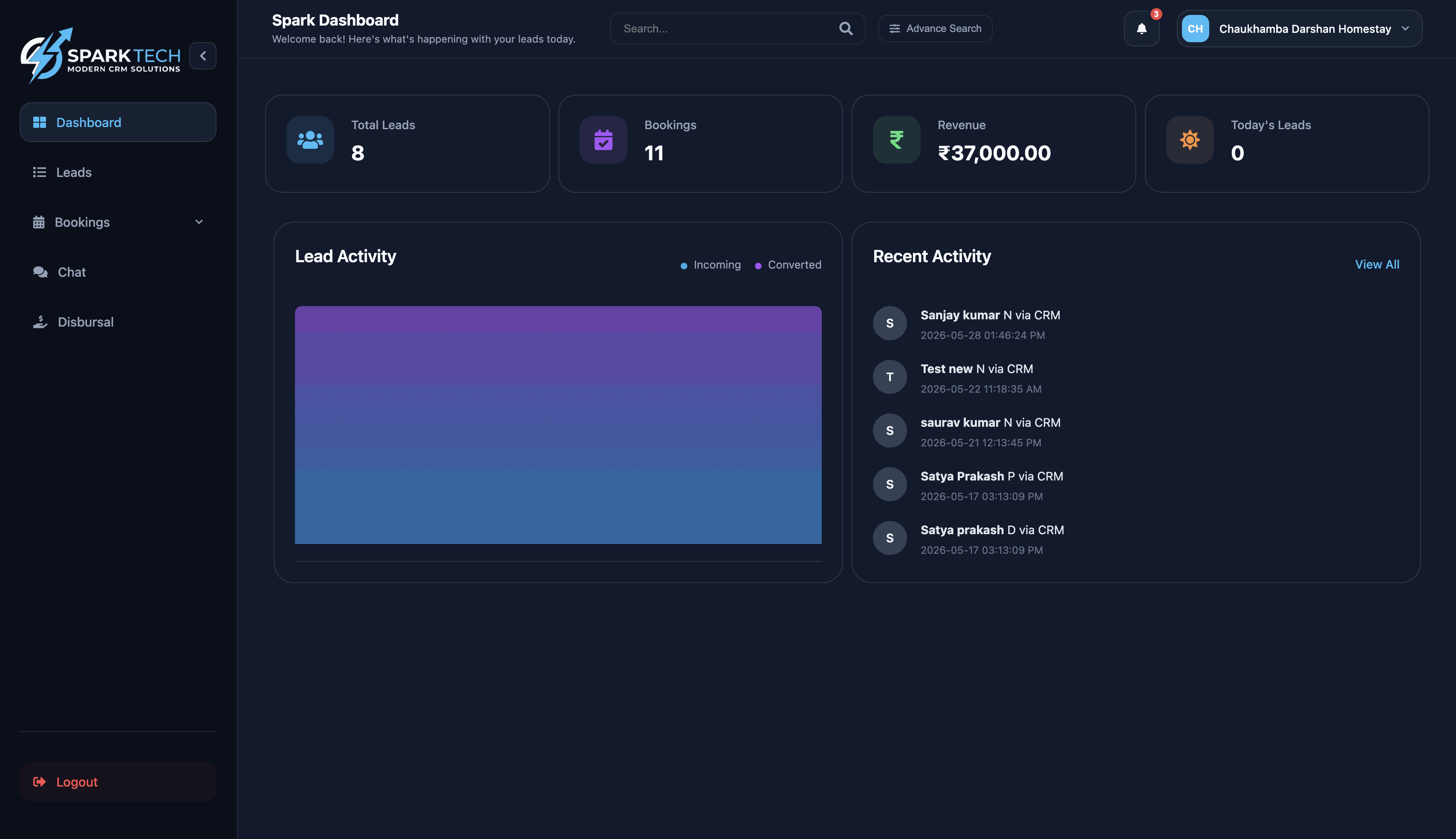Open notifications bell
This screenshot has height=839, width=1456.
(x=1141, y=28)
